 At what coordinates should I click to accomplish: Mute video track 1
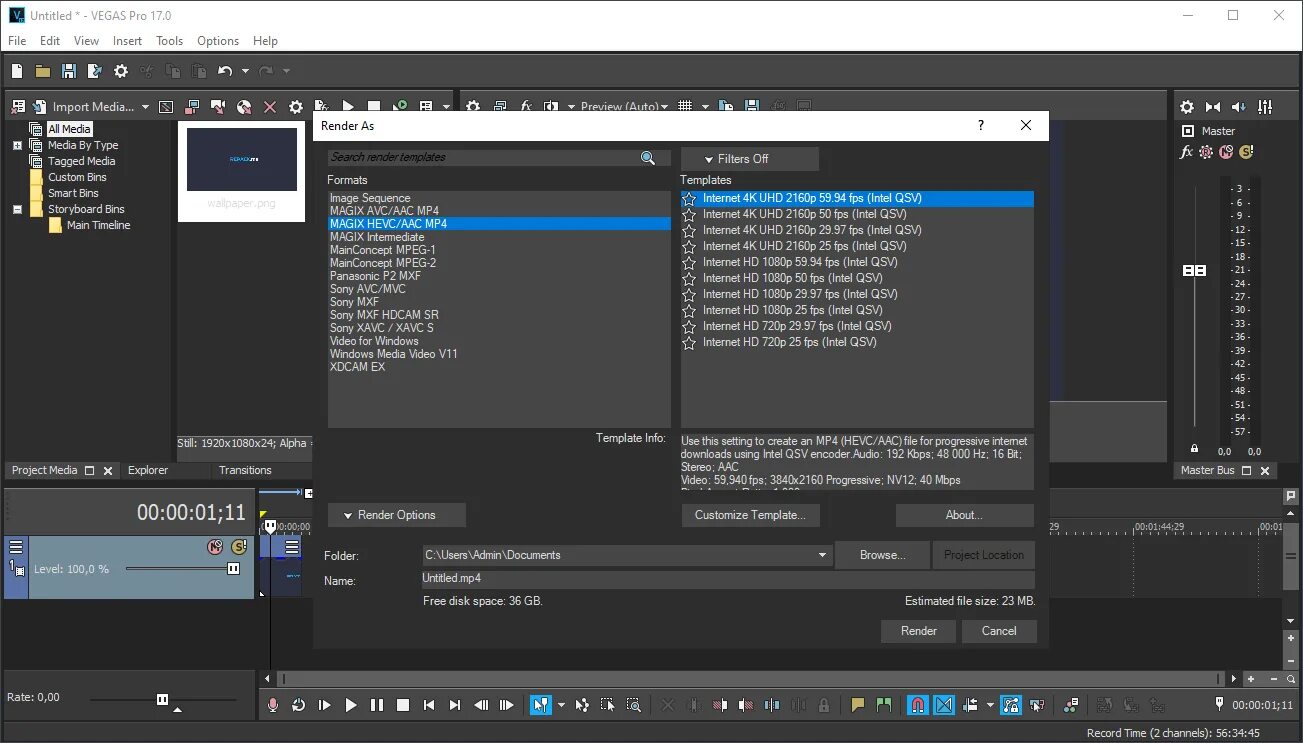point(214,547)
